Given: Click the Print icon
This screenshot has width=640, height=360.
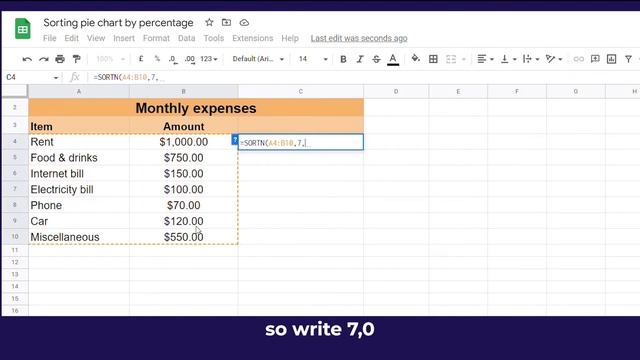Looking at the screenshot, I should point(60,59).
